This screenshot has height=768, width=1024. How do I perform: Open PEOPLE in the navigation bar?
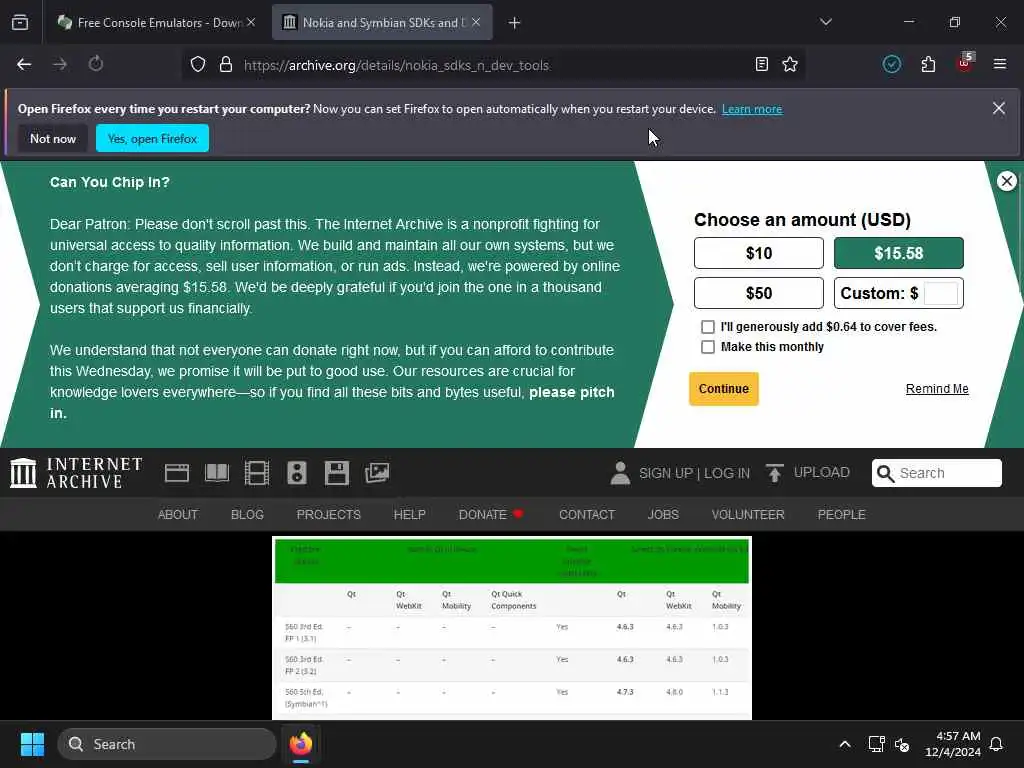coord(841,515)
